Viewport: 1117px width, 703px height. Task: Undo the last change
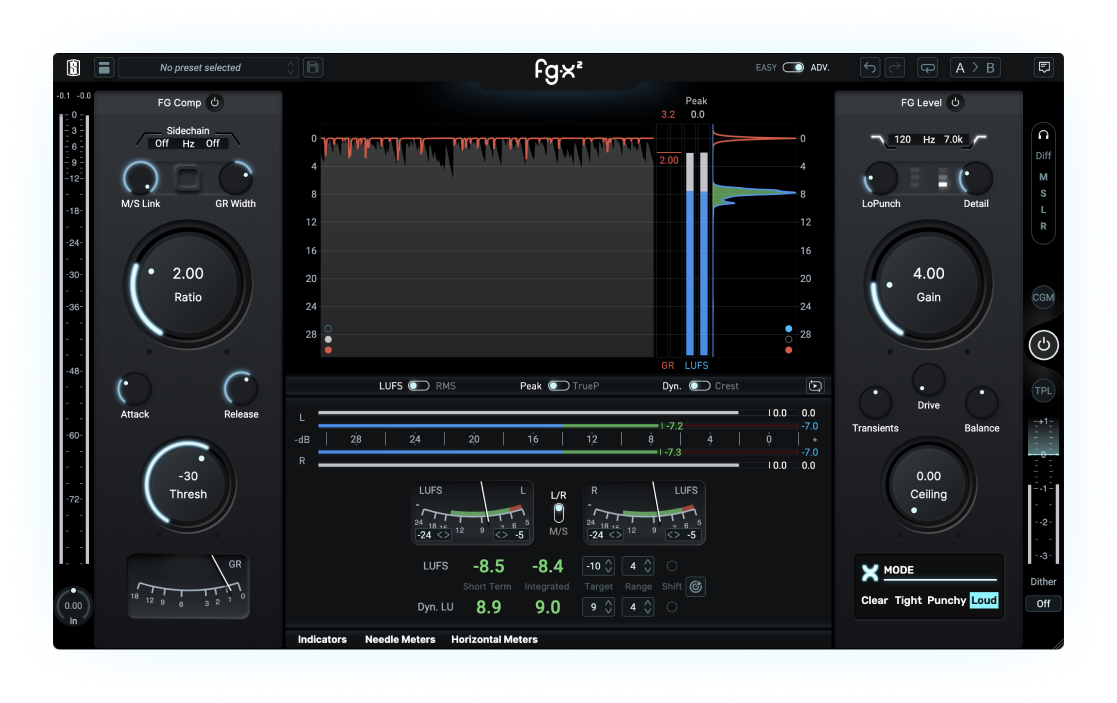pos(870,68)
